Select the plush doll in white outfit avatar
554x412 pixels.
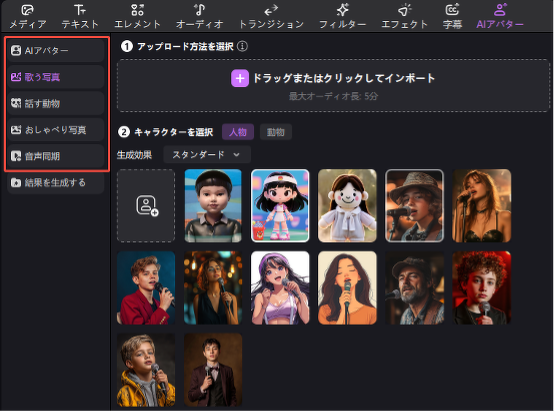tap(347, 206)
